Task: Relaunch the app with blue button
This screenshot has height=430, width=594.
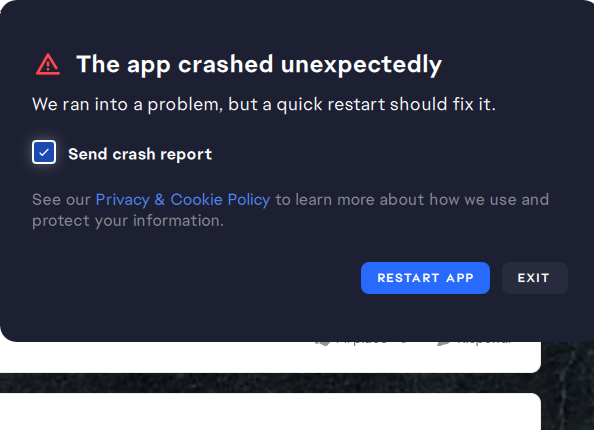Action: (x=425, y=278)
